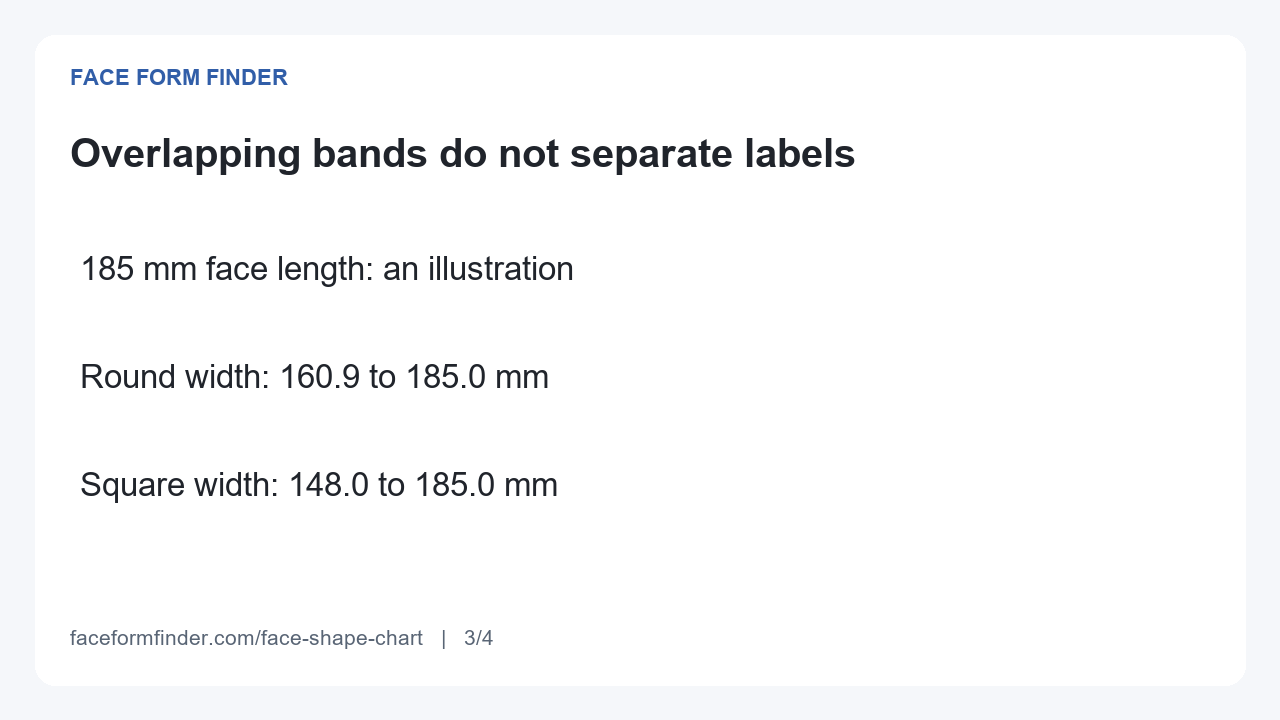Click the 3/4 page indicator
The height and width of the screenshot is (720, 1280).
point(478,638)
